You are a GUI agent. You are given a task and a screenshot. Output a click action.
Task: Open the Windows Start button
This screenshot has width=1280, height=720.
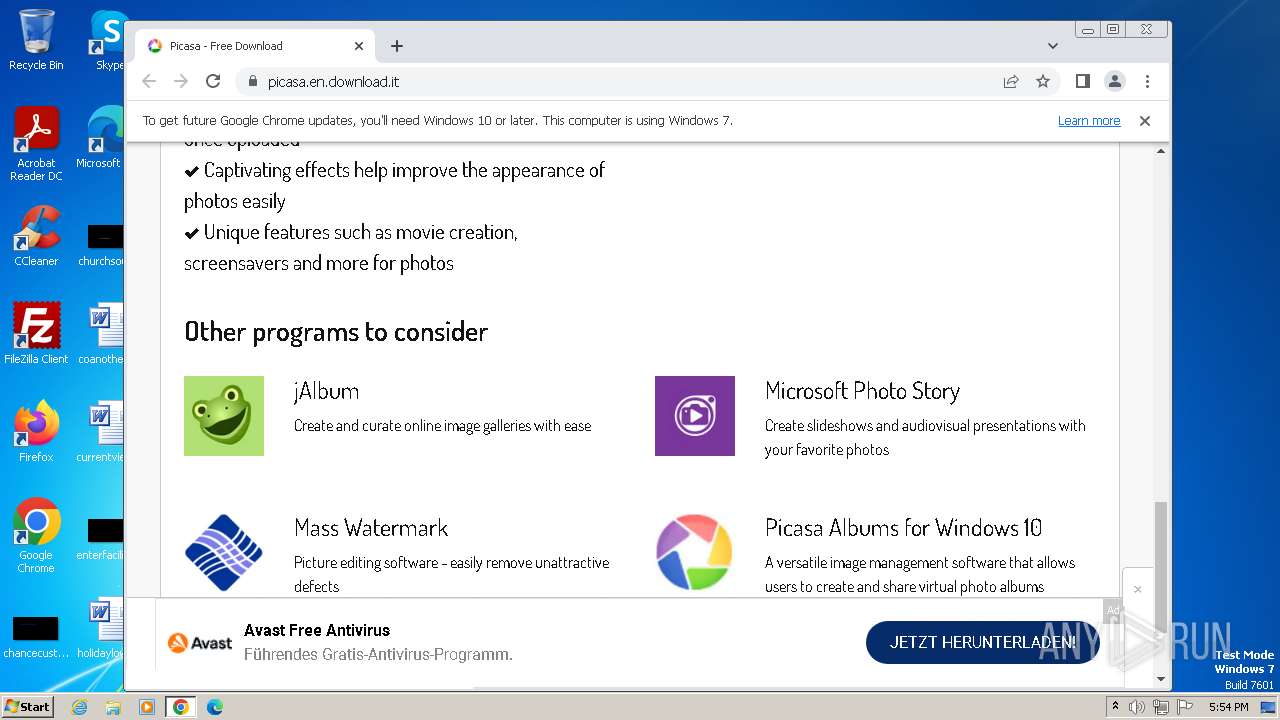(28, 706)
